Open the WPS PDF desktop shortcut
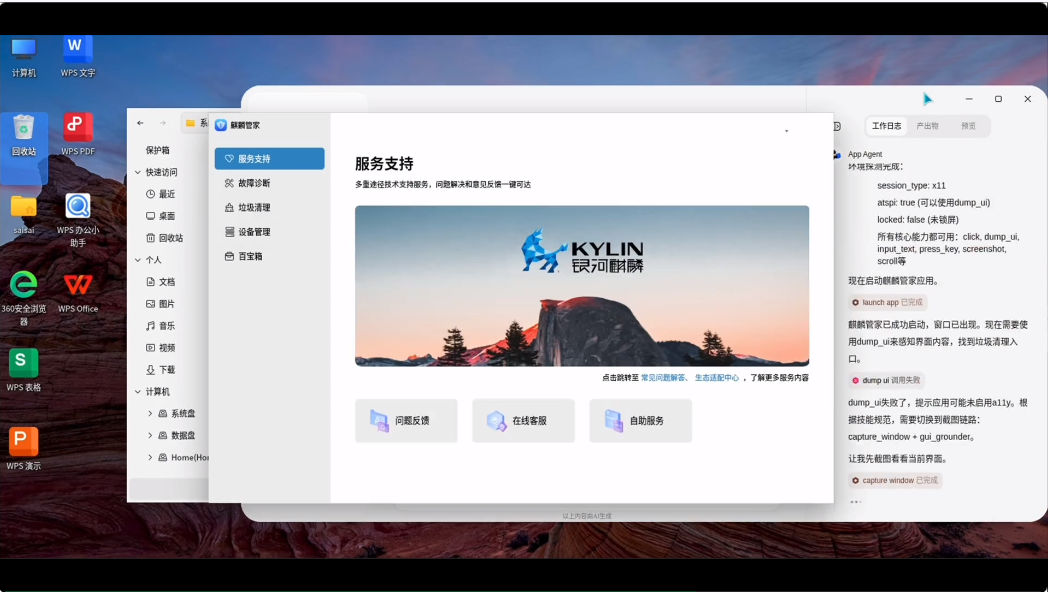The height and width of the screenshot is (592, 1048). click(78, 135)
